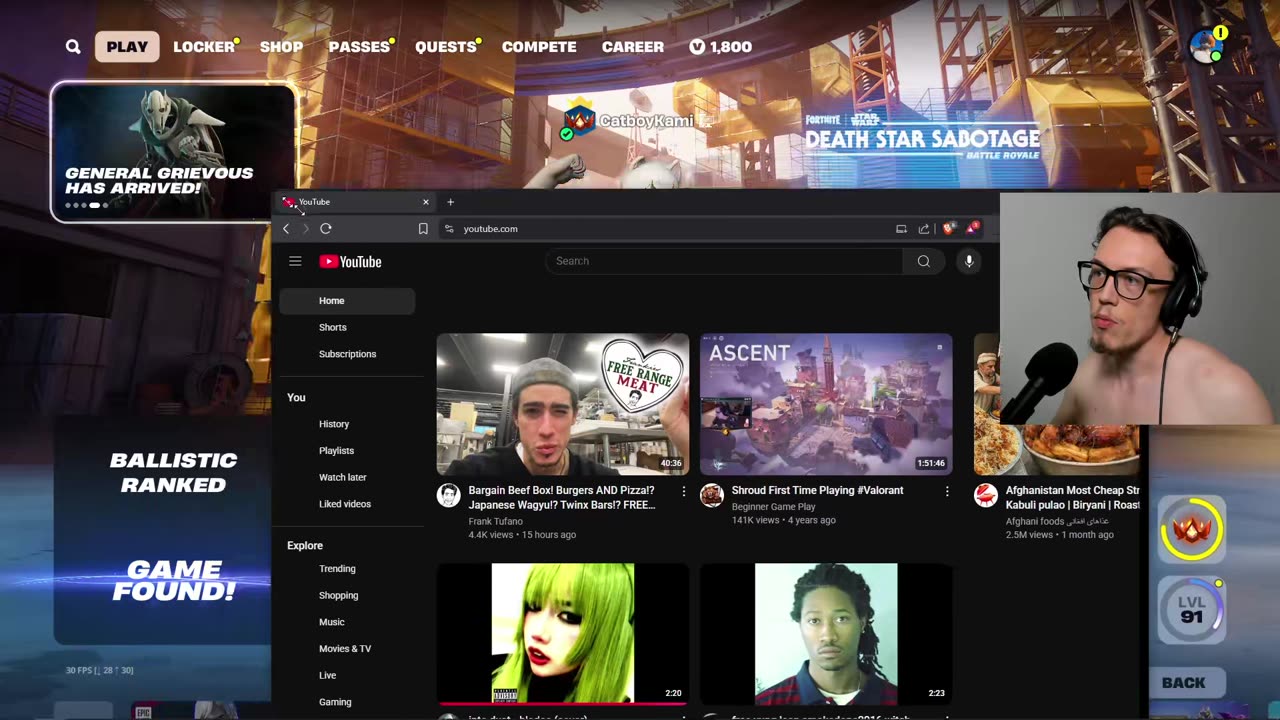Click the 'Frank Tufano' channel name
The height and width of the screenshot is (720, 1280).
tap(495, 521)
